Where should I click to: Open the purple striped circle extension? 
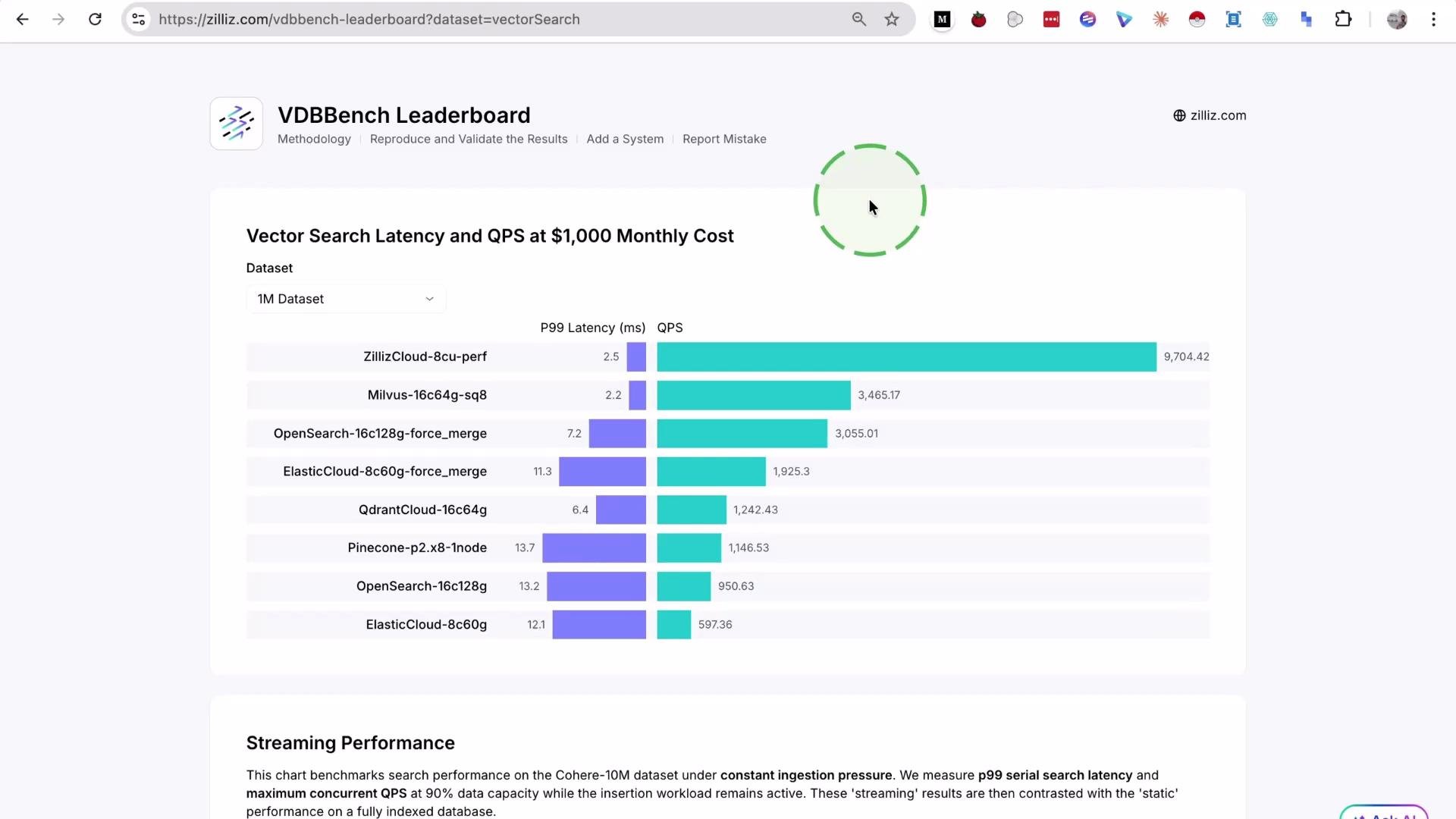click(1087, 20)
